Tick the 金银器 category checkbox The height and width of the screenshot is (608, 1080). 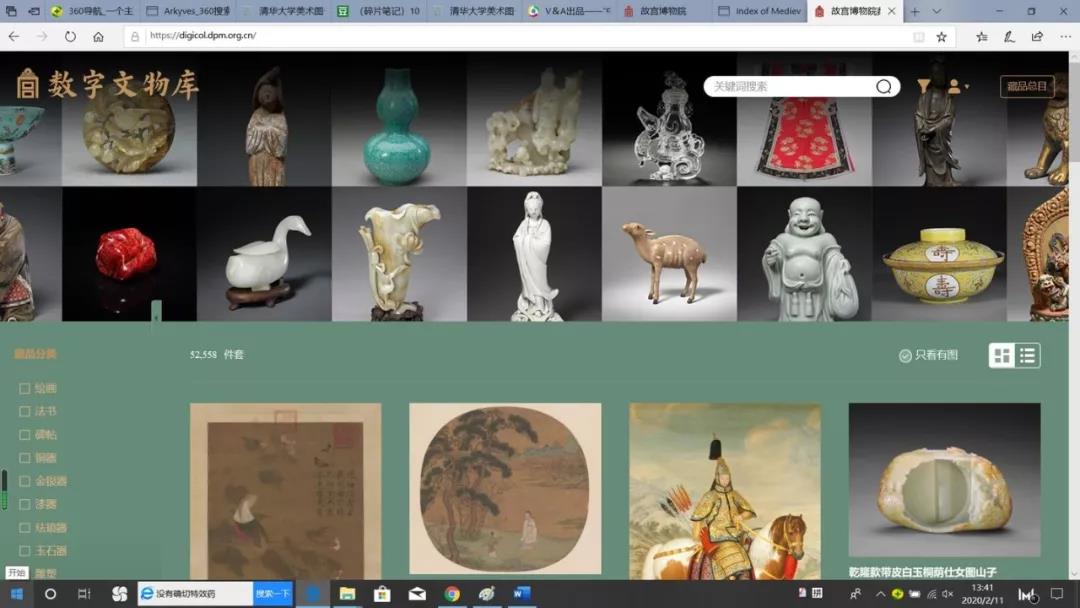point(25,481)
